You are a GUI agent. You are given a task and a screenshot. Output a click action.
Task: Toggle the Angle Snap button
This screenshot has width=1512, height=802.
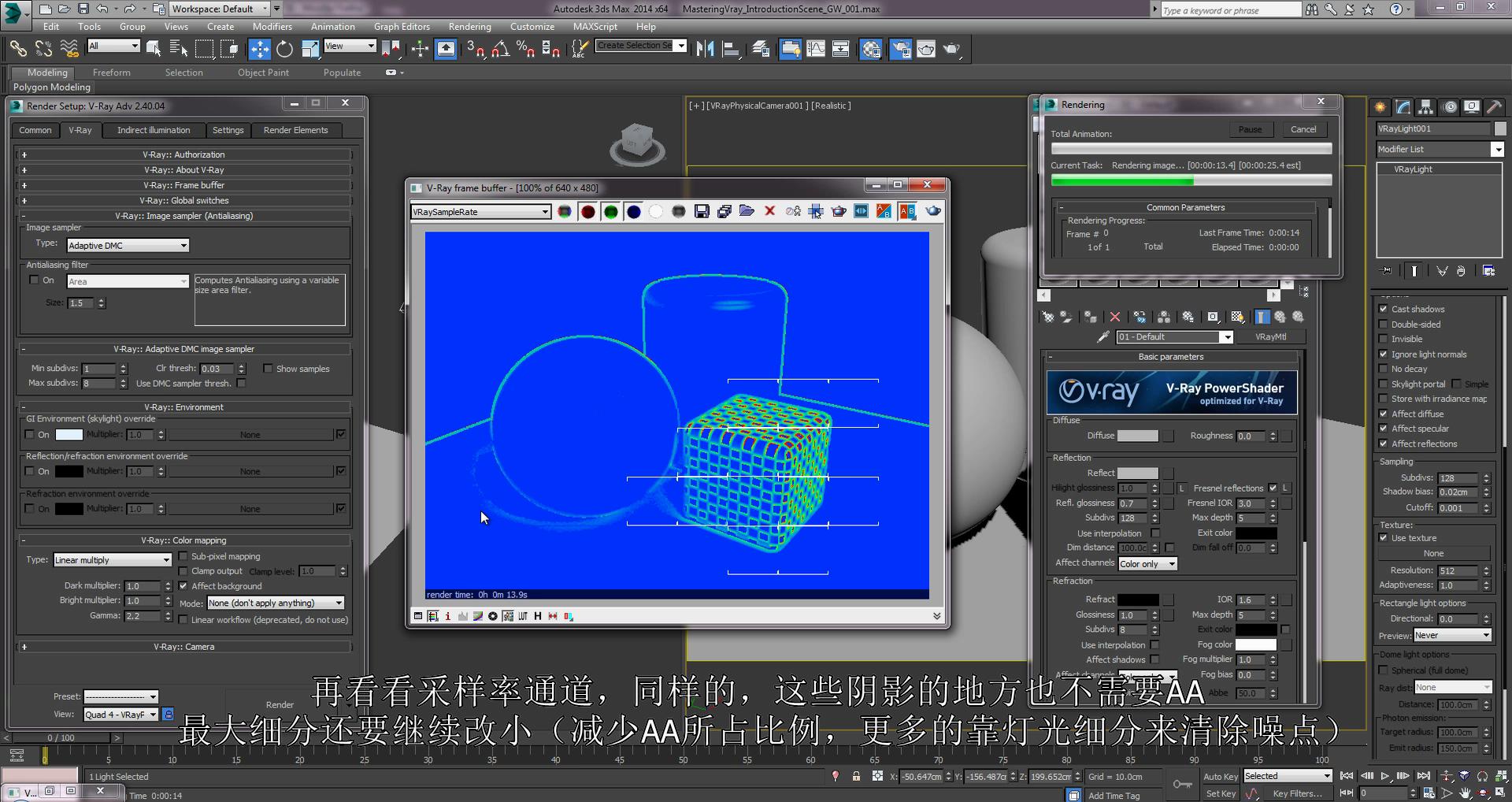tap(500, 49)
